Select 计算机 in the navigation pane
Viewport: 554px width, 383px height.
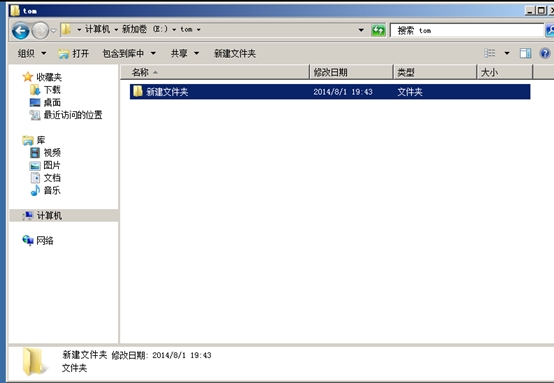point(49,216)
